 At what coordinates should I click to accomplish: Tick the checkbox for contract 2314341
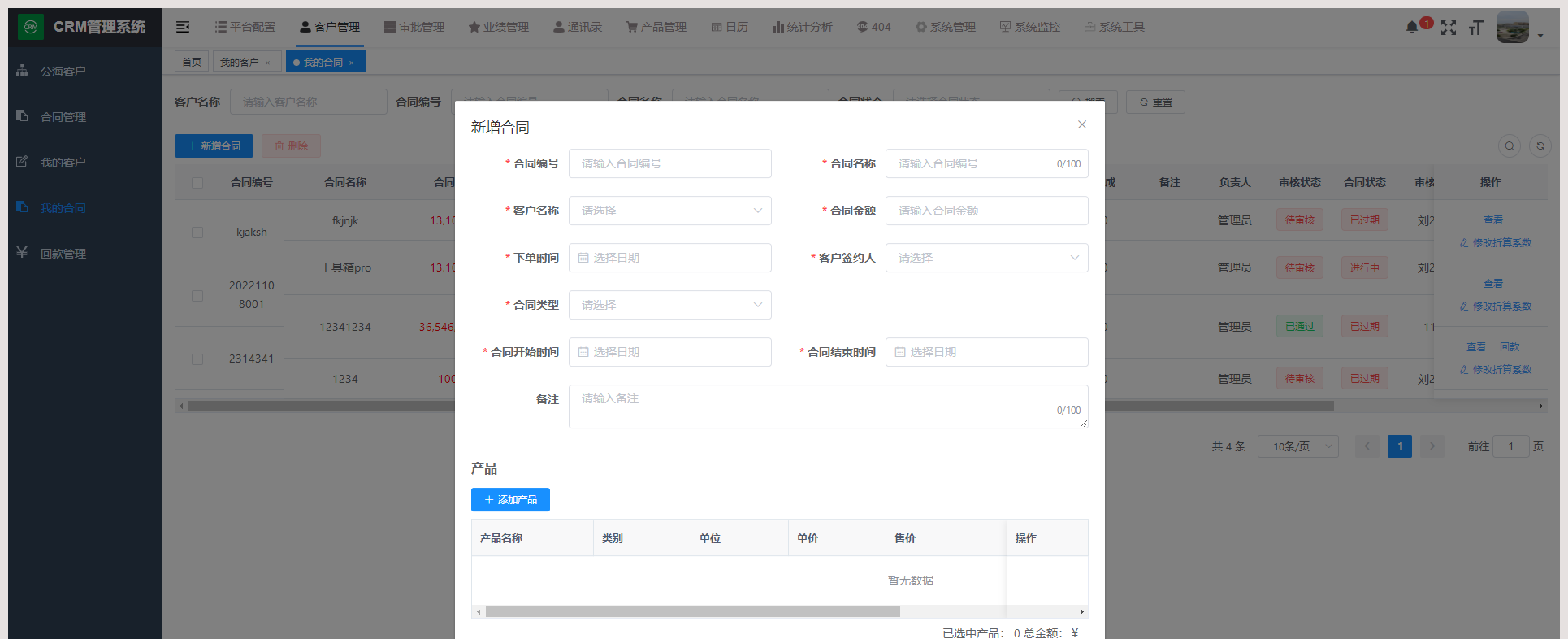[197, 359]
